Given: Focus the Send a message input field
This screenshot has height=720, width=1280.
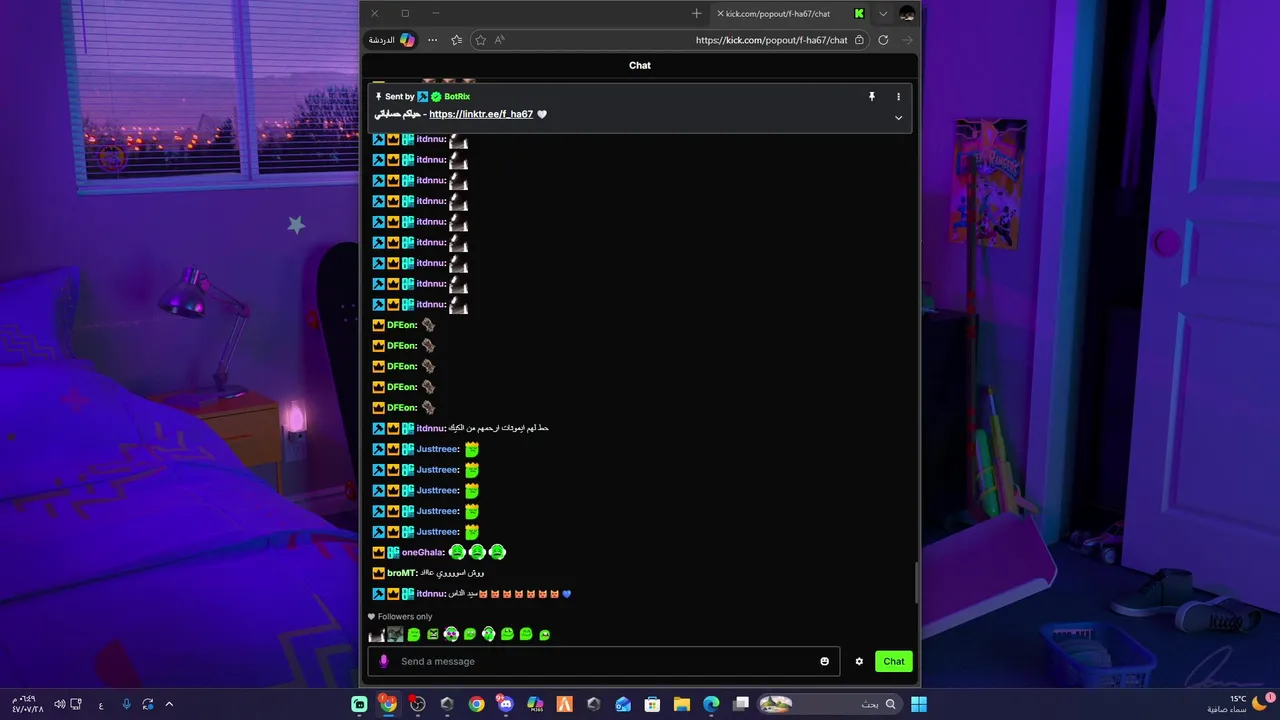Looking at the screenshot, I should tap(604, 661).
